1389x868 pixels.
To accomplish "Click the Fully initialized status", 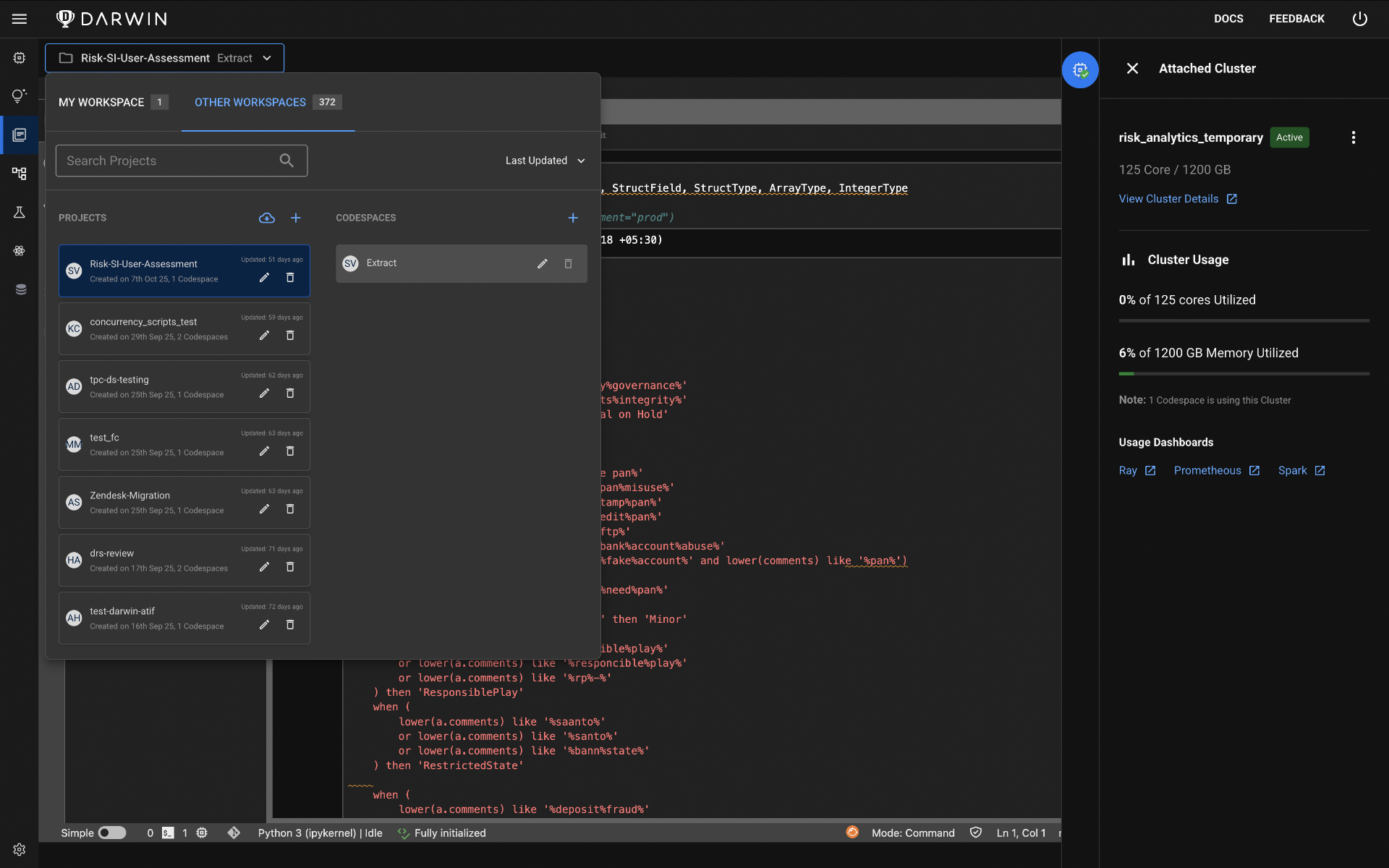I will coord(442,833).
